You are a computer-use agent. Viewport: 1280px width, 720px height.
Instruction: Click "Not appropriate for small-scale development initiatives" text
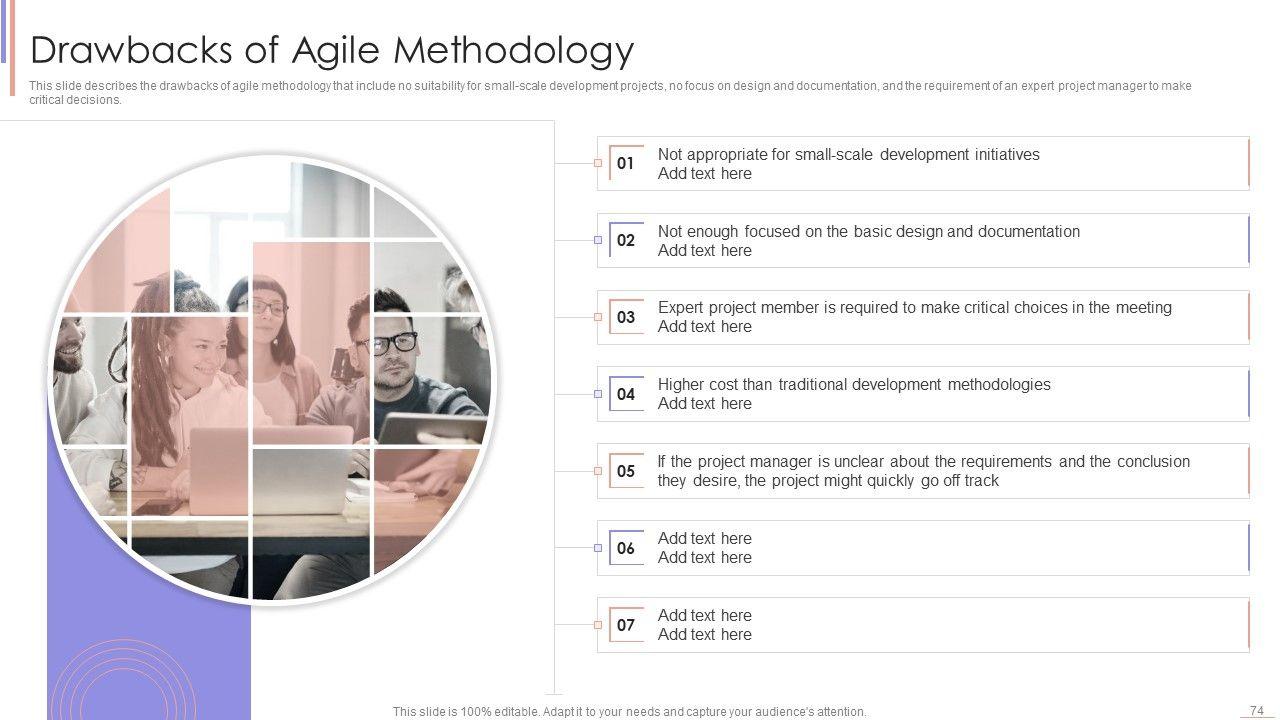(848, 154)
